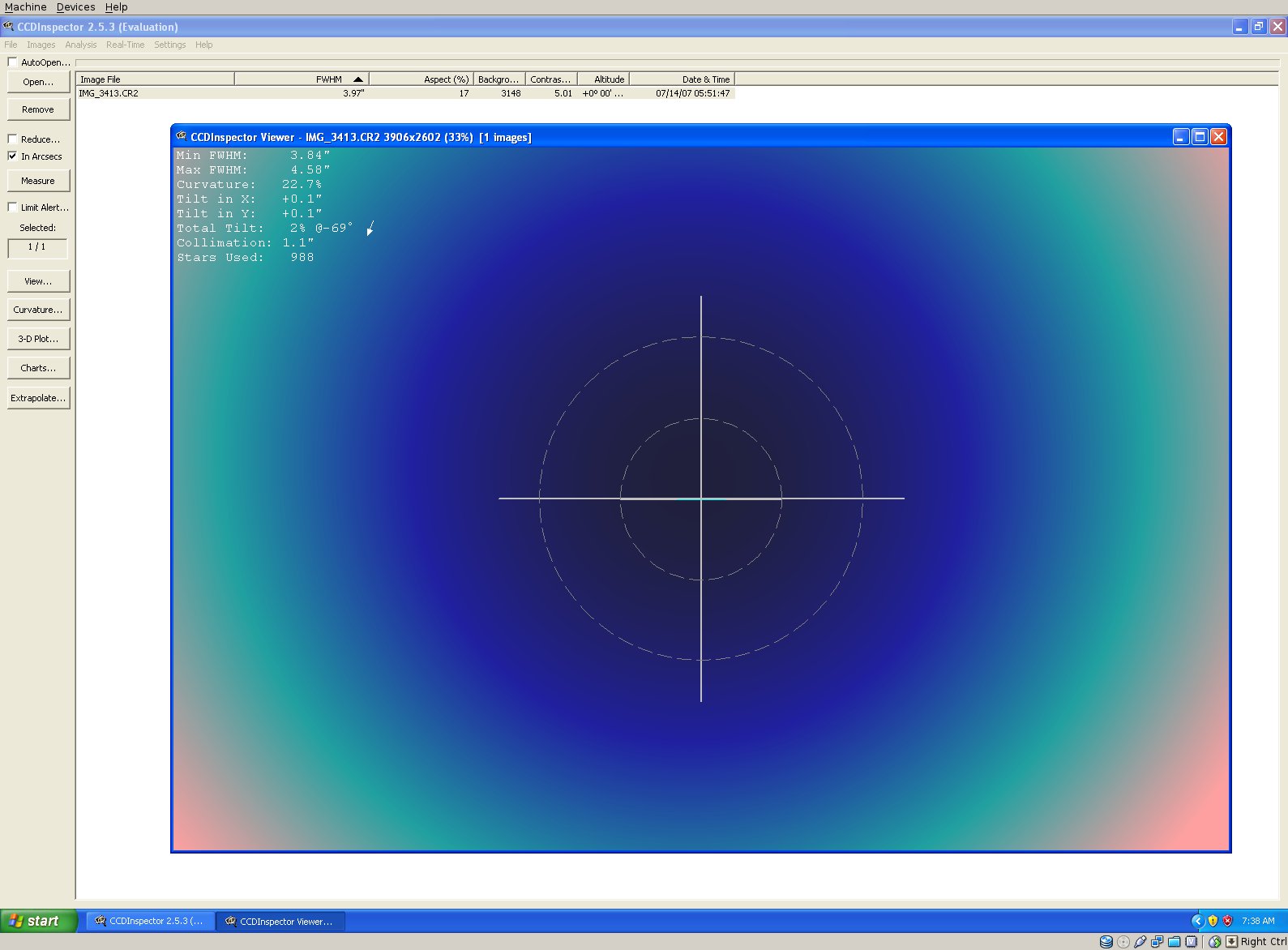The width and height of the screenshot is (1288, 950).
Task: Click the Extrapolate... button
Action: pos(38,398)
